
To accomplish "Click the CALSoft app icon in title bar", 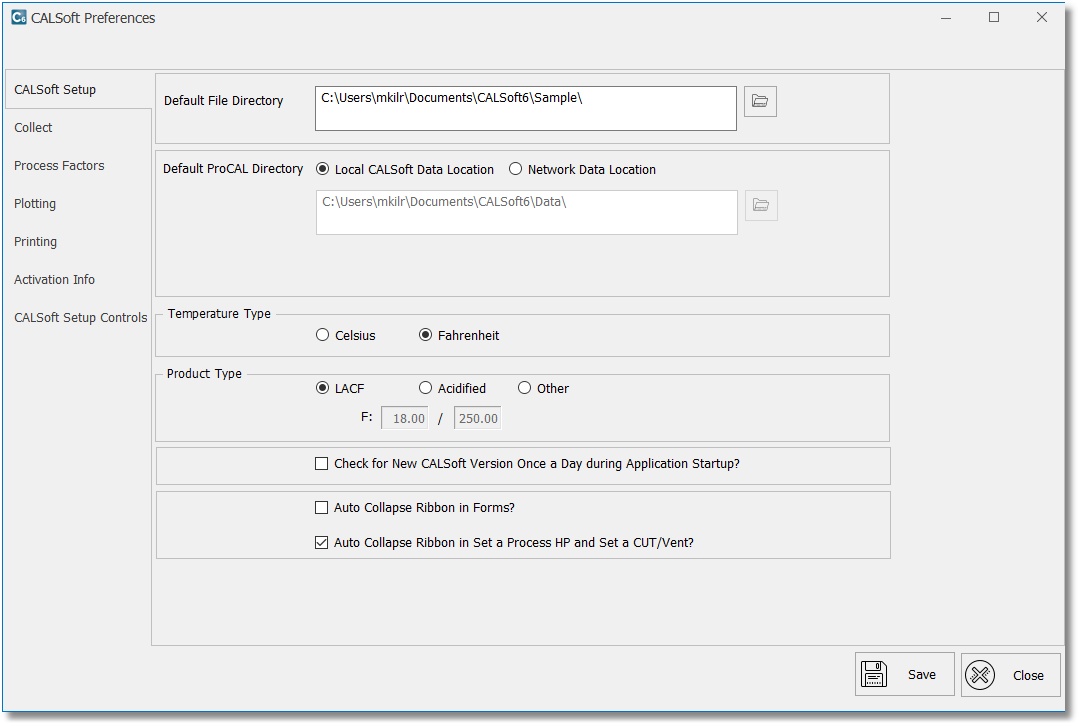I will coord(19,18).
